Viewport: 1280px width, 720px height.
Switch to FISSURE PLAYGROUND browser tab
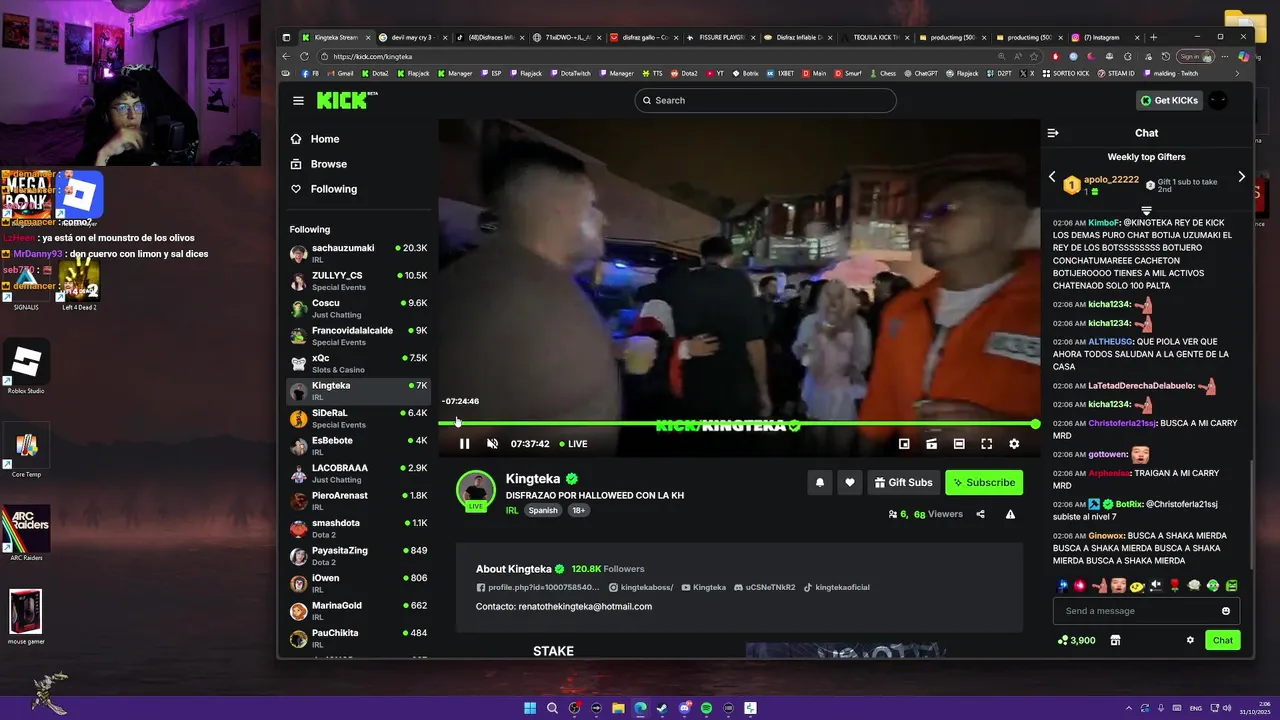720,37
